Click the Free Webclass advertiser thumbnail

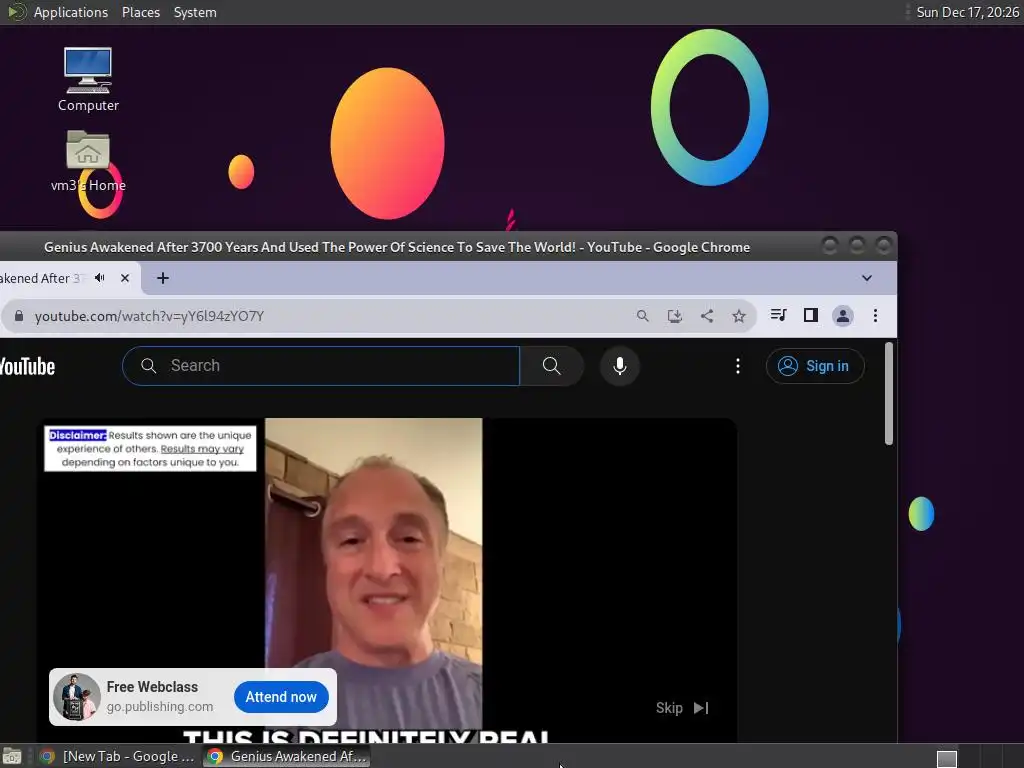tap(76, 697)
